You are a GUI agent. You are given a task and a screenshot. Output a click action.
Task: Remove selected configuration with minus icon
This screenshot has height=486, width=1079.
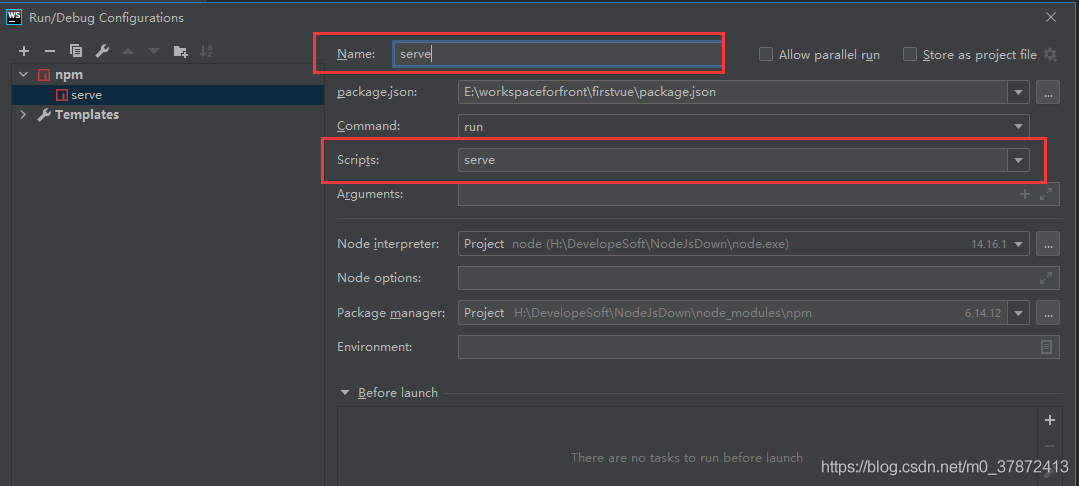[50, 51]
